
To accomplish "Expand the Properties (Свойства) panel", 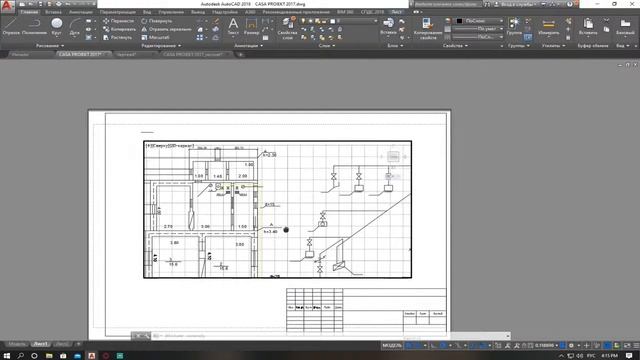I will tap(455, 46).
